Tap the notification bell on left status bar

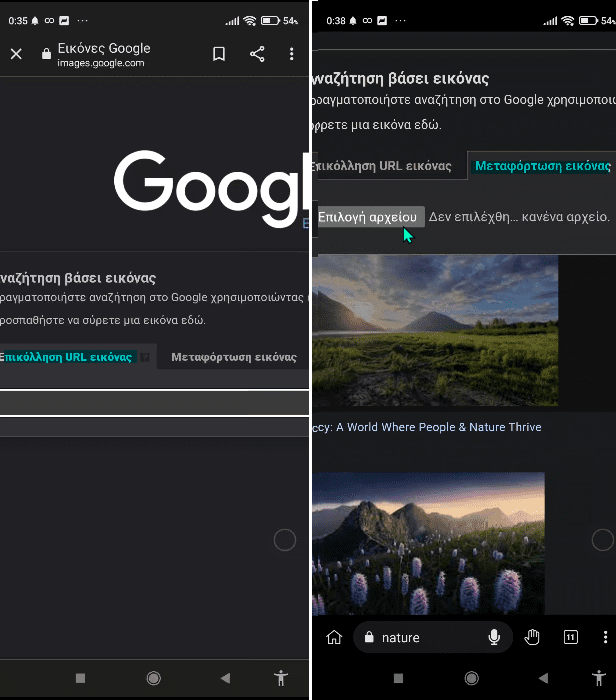[x=35, y=21]
